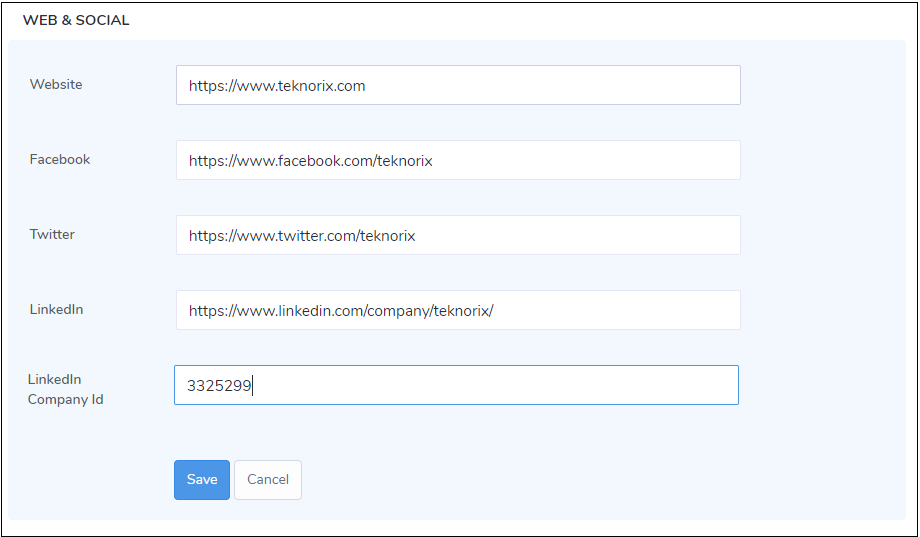Click empty space at right of Website field
The width and height of the screenshot is (920, 537).
(640, 85)
